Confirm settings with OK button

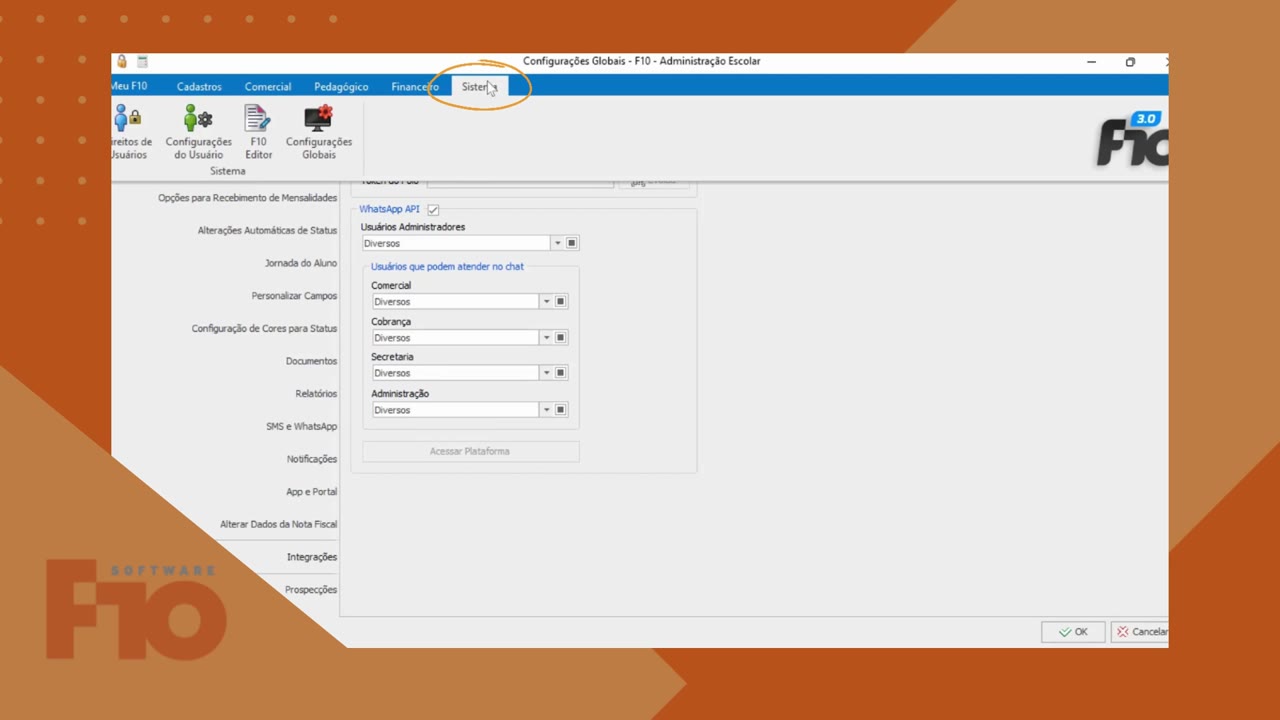(x=1073, y=632)
